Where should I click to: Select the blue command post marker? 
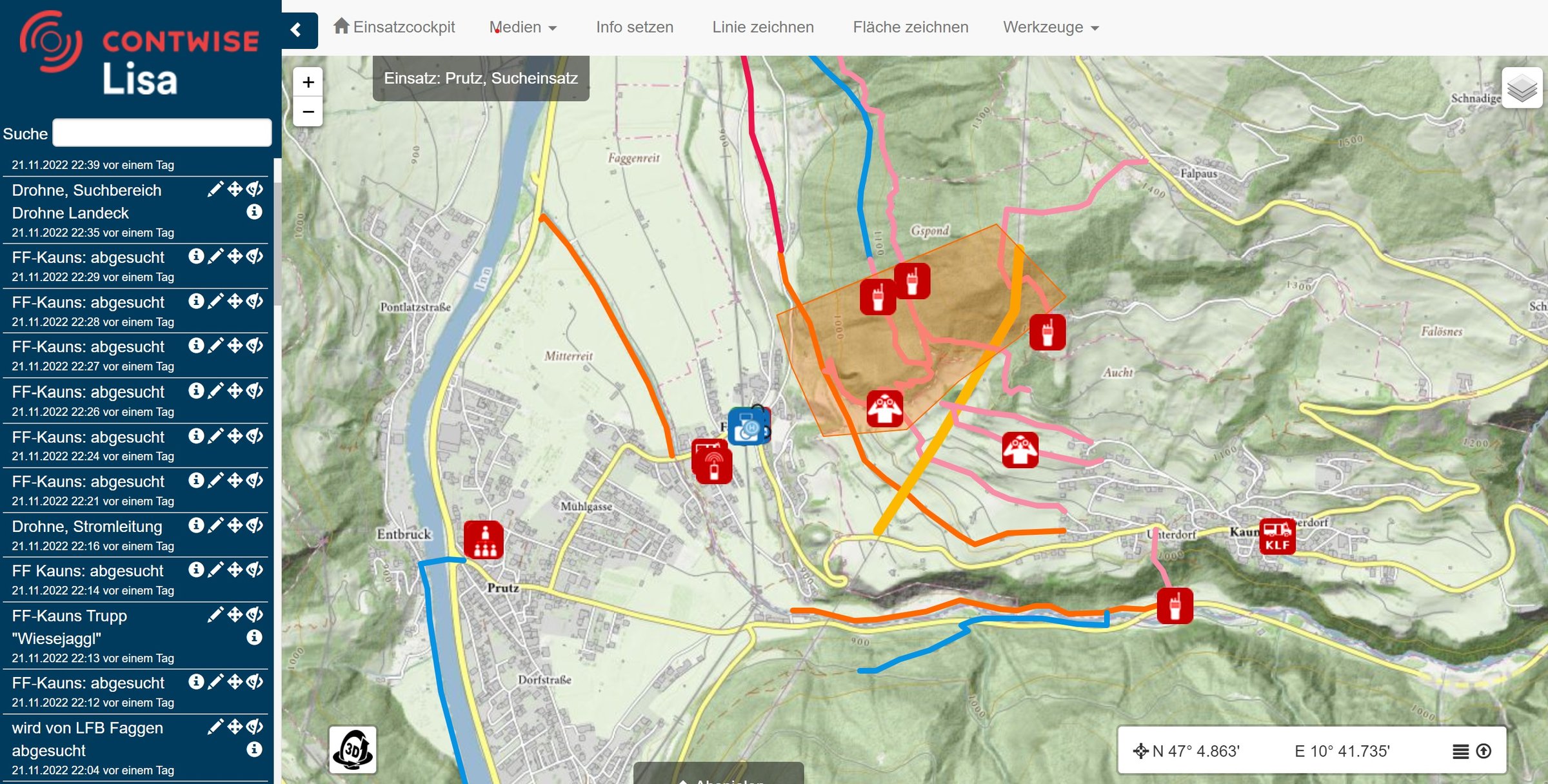coord(748,426)
